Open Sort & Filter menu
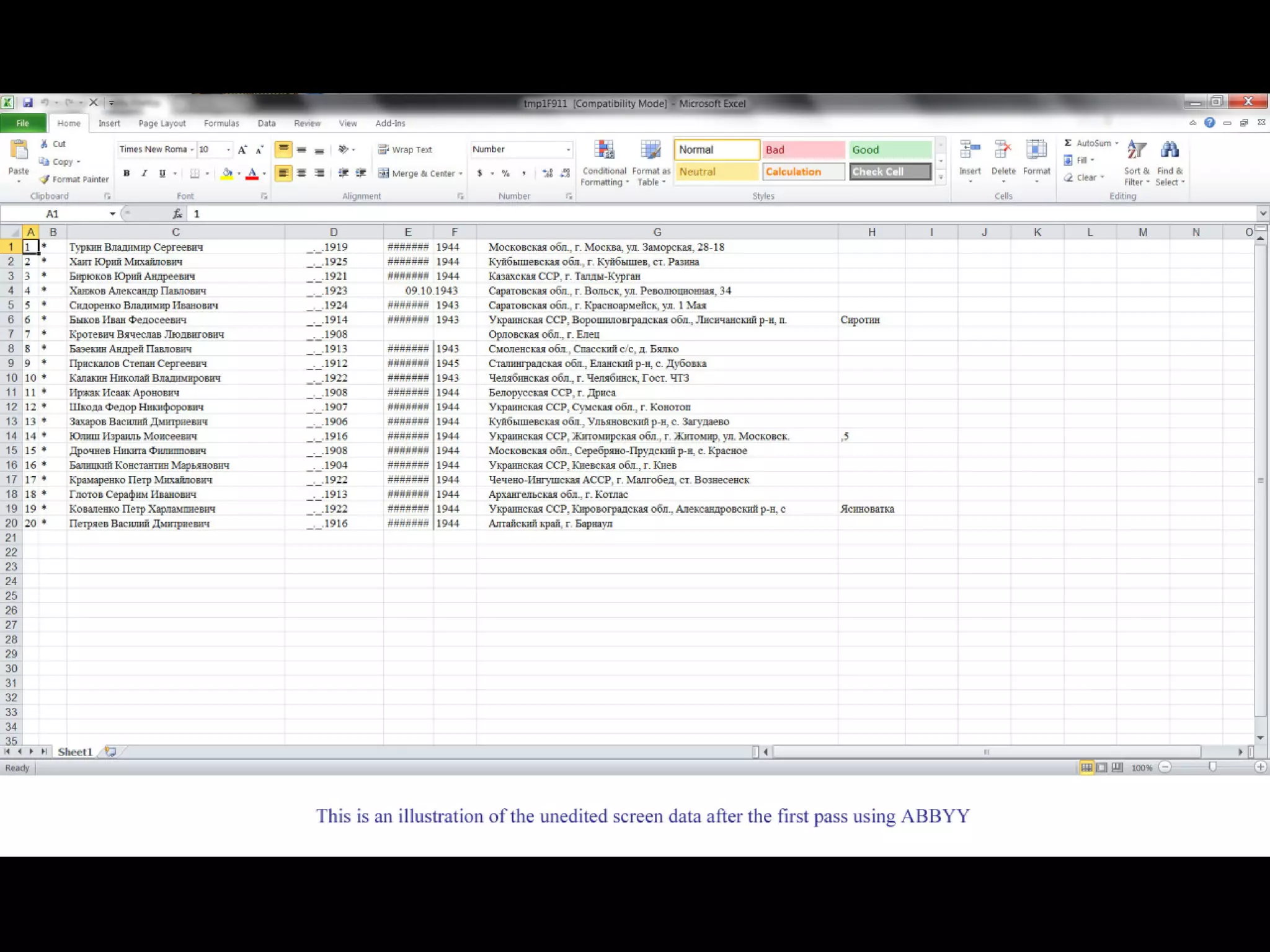Viewport: 1270px width, 952px height. point(1137,163)
